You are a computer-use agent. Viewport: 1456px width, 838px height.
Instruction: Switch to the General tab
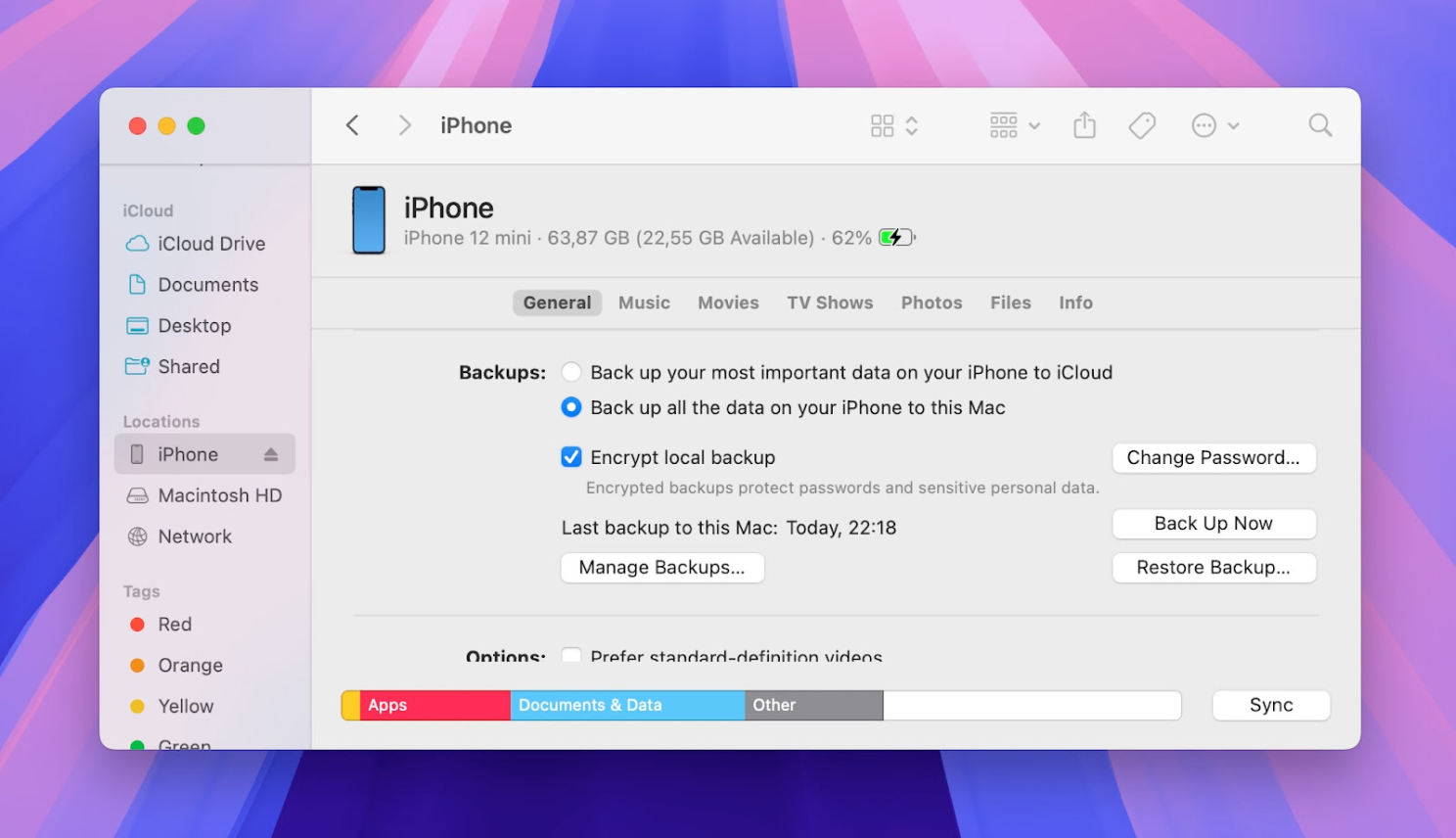pyautogui.click(x=557, y=303)
